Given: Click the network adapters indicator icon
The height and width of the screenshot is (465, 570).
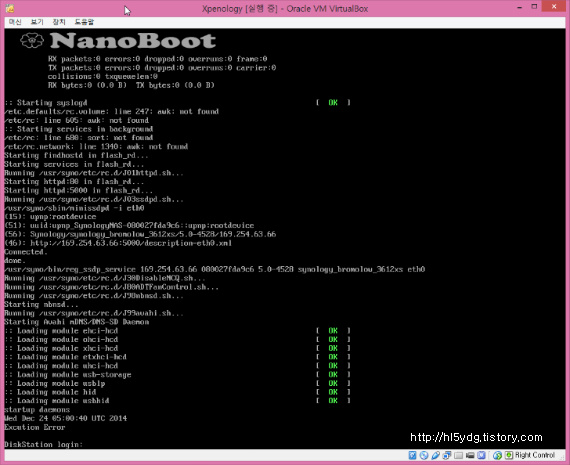Looking at the screenshot, I should [447, 455].
